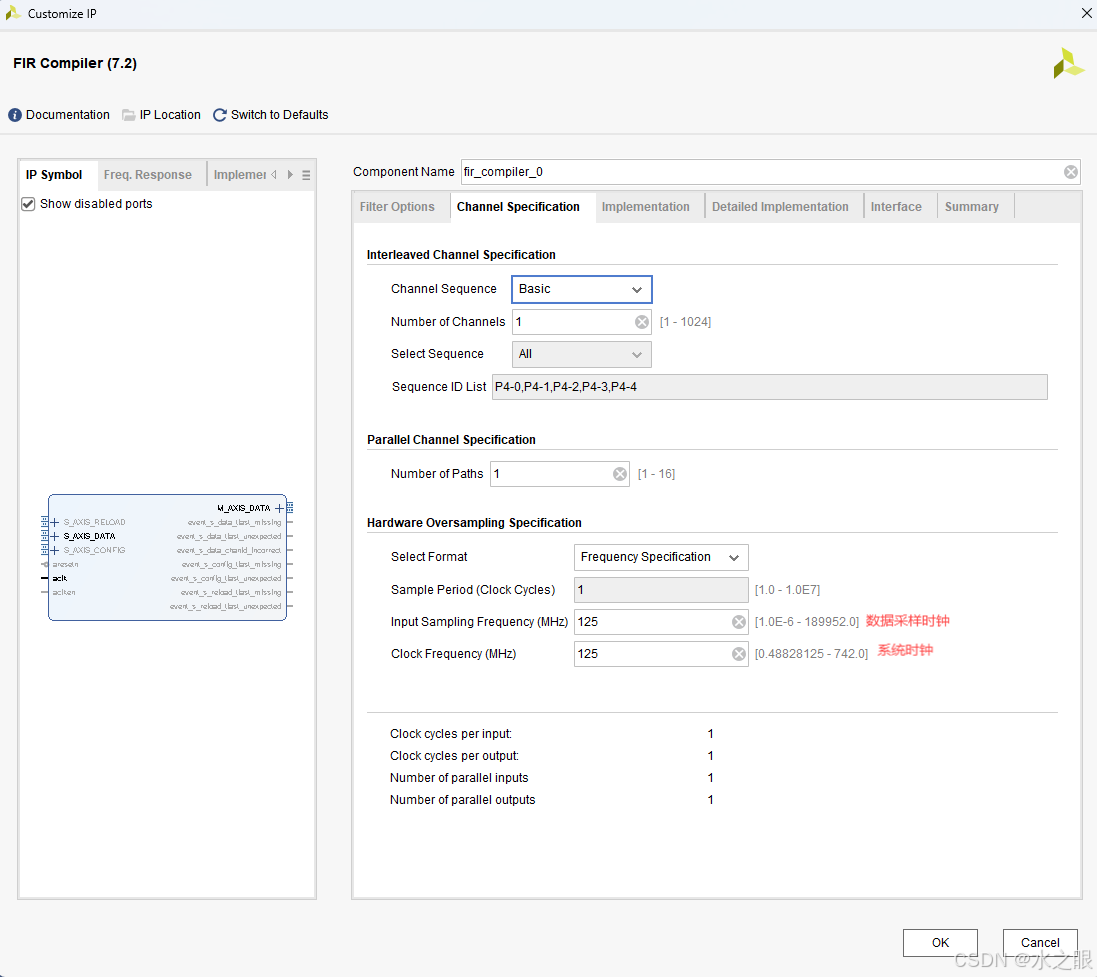Open the left-panel tab list menu

click(306, 176)
